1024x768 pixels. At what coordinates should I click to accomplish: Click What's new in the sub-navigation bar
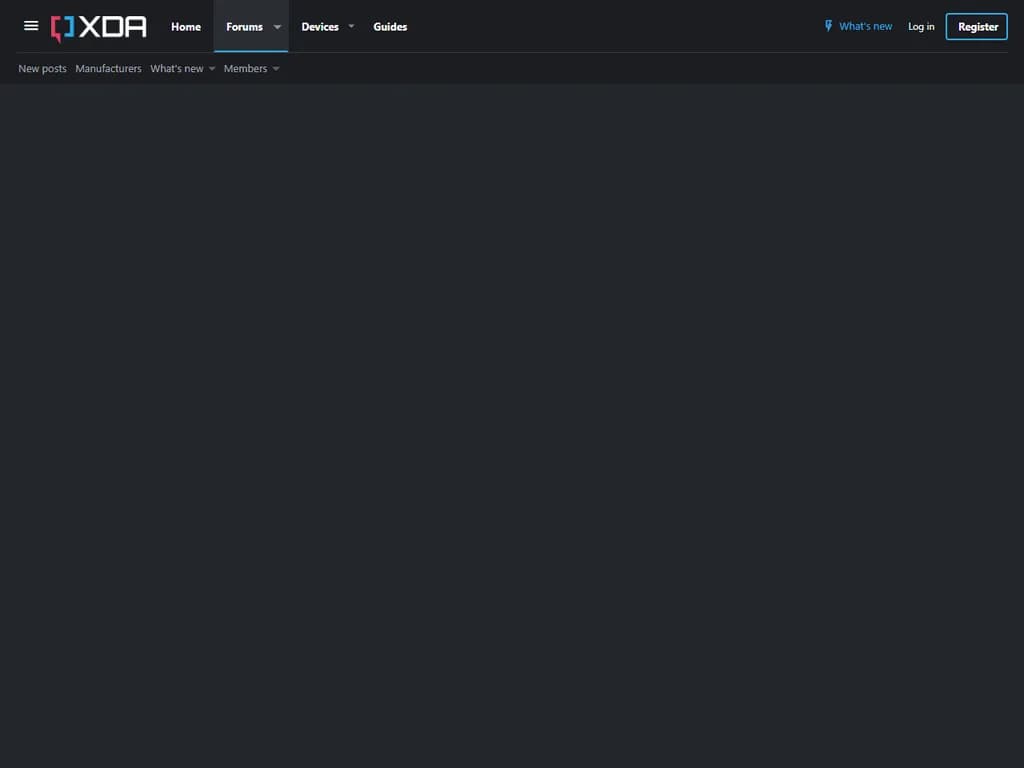177,69
